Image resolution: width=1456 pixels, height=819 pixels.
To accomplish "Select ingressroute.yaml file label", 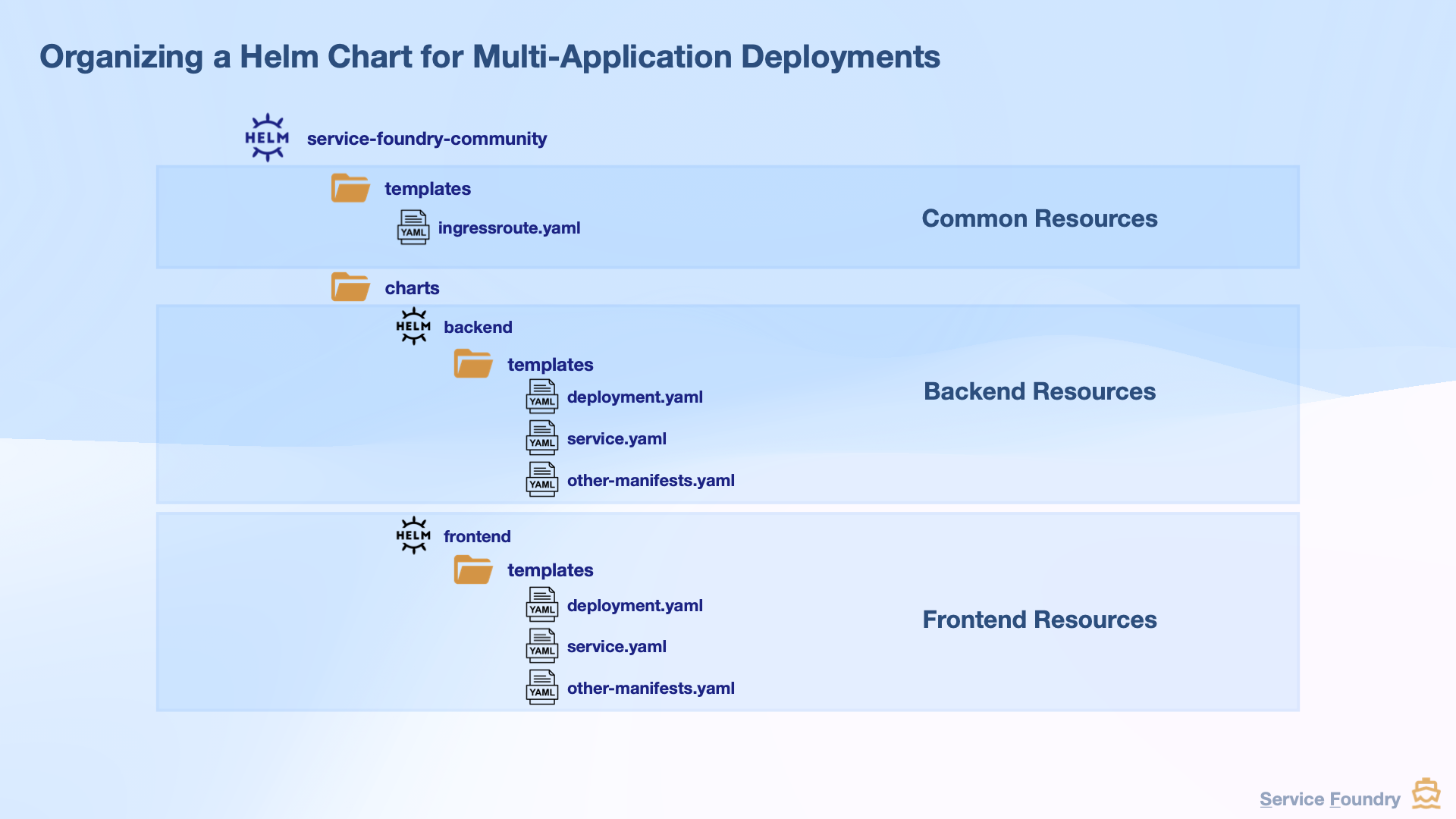I will (x=509, y=228).
